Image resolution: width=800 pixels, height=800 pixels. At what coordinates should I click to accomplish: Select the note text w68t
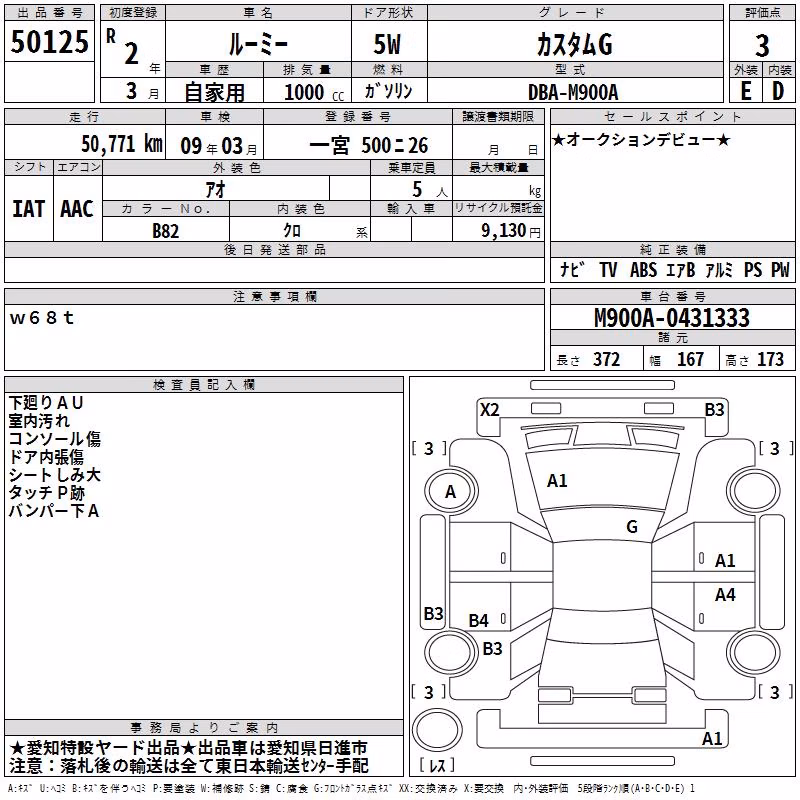[42, 318]
